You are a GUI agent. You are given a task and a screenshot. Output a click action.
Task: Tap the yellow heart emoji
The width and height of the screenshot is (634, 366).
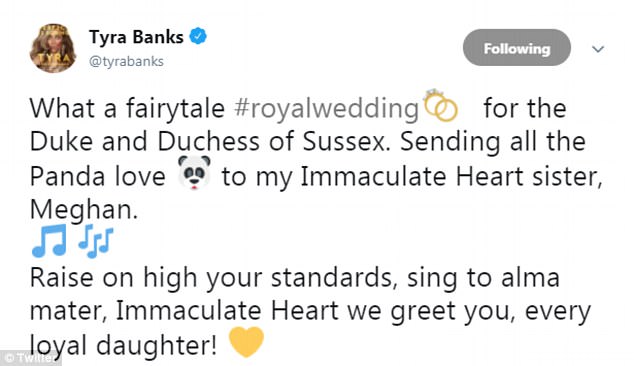coord(246,342)
